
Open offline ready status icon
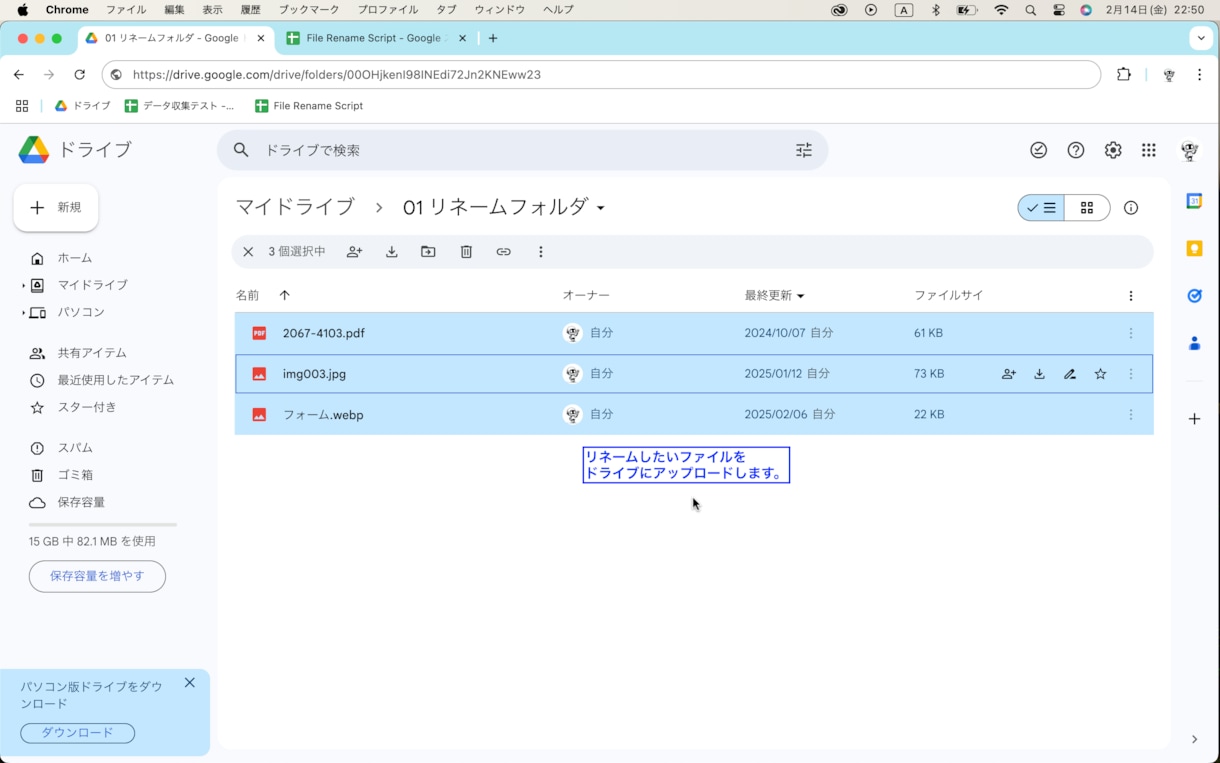tap(1039, 150)
